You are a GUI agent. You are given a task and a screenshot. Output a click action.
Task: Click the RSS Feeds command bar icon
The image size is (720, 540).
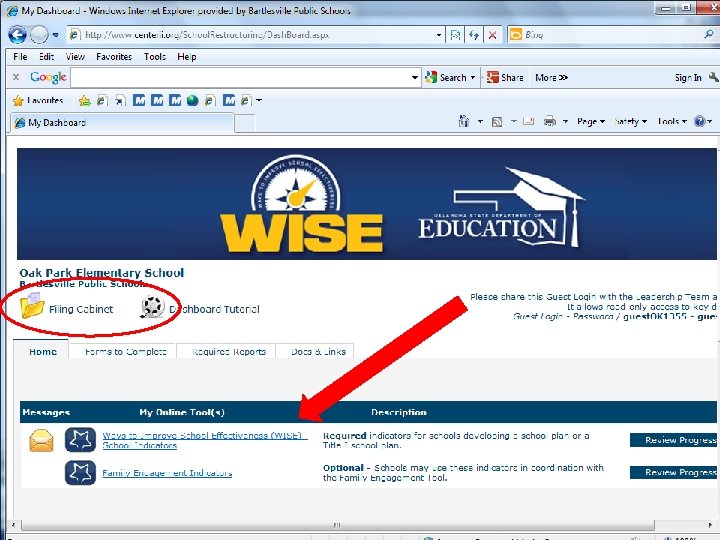click(496, 122)
